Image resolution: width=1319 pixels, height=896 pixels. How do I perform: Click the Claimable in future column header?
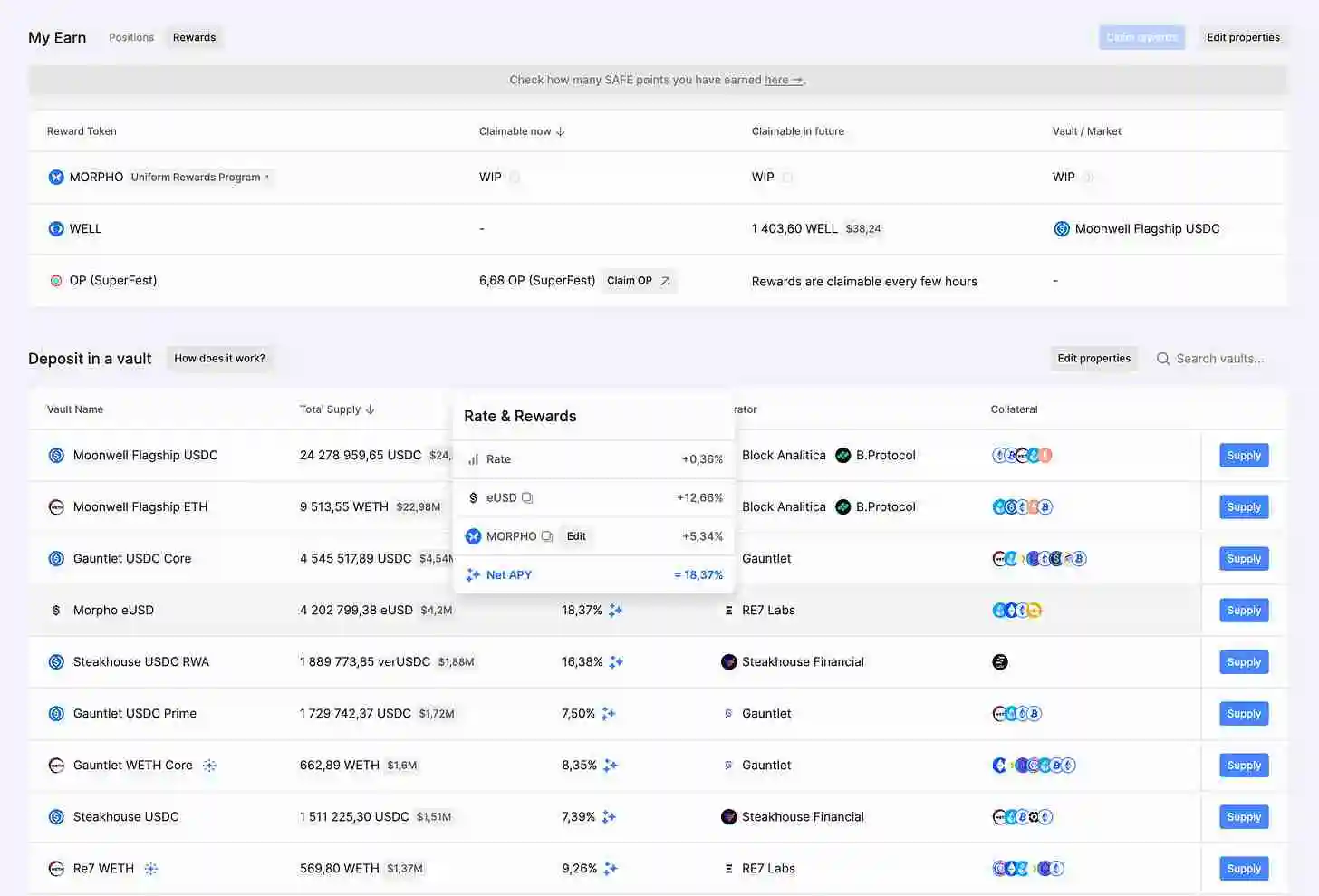click(x=797, y=131)
